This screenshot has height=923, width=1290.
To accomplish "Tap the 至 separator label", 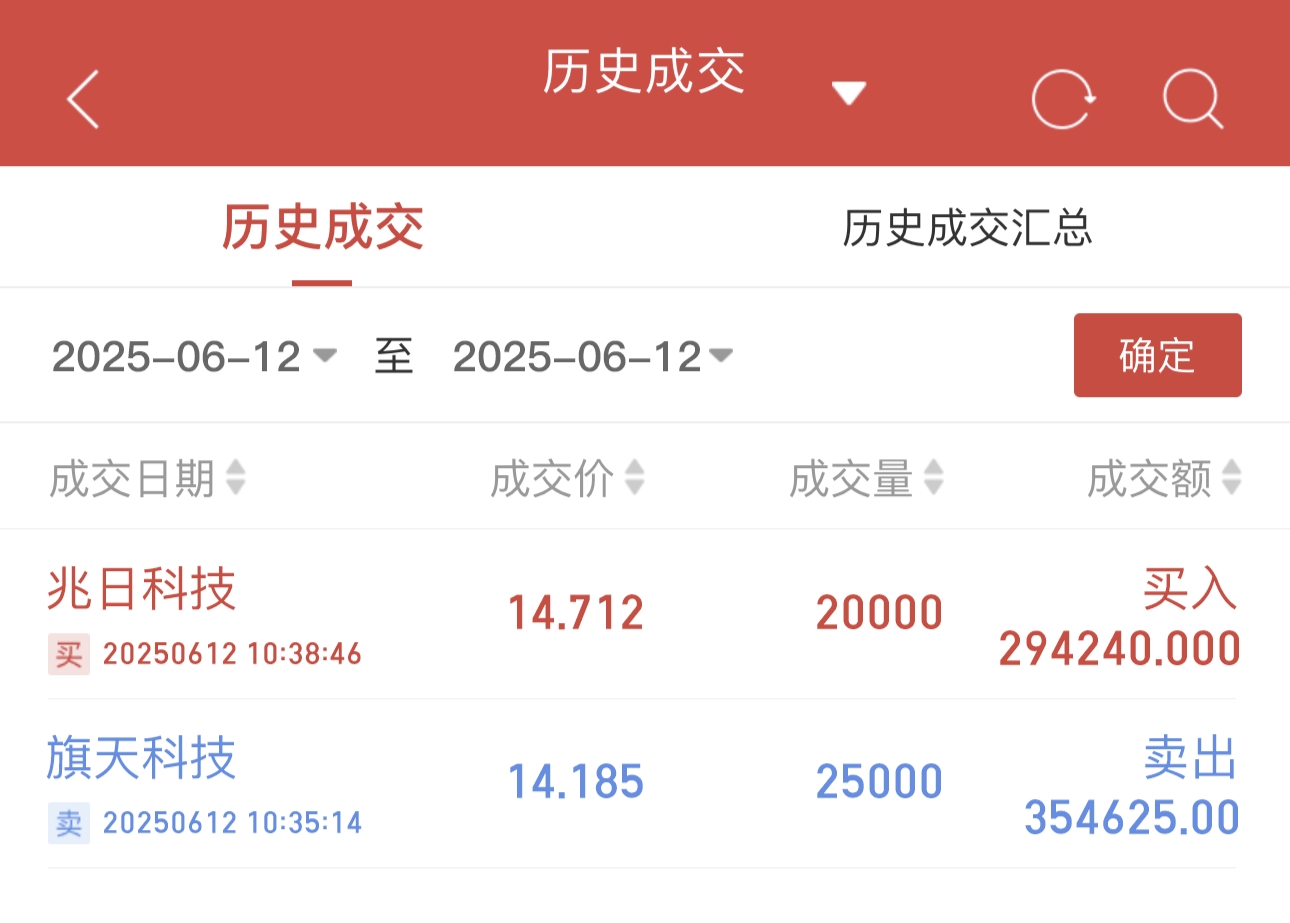I will (x=394, y=356).
